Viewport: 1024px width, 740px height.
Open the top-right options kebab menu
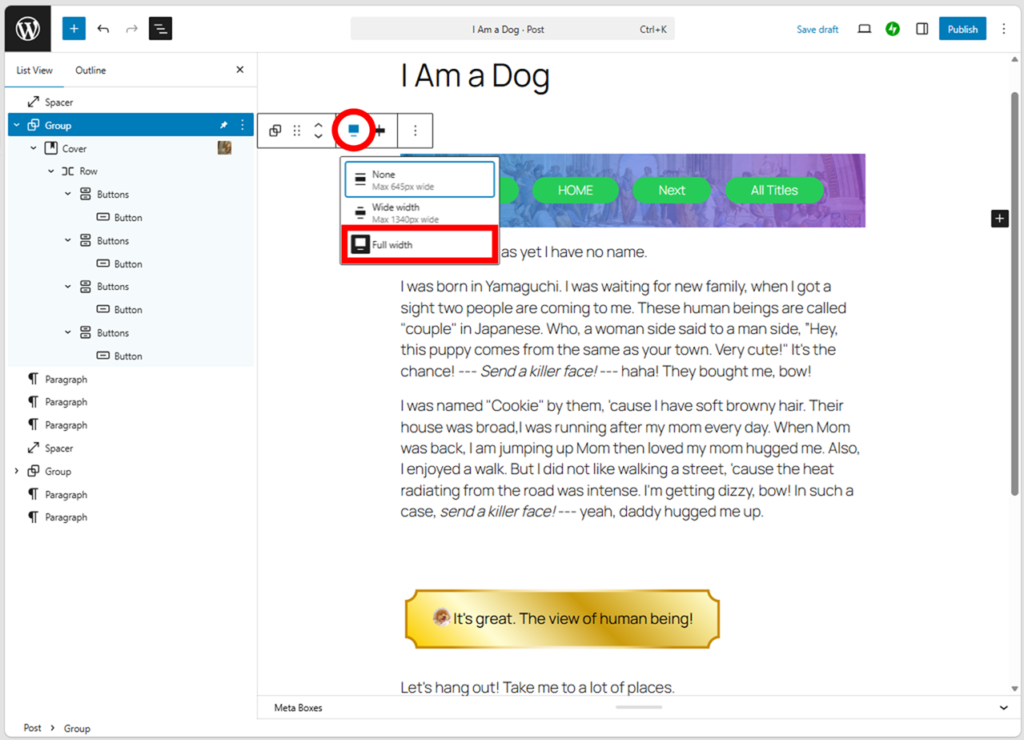point(1004,29)
